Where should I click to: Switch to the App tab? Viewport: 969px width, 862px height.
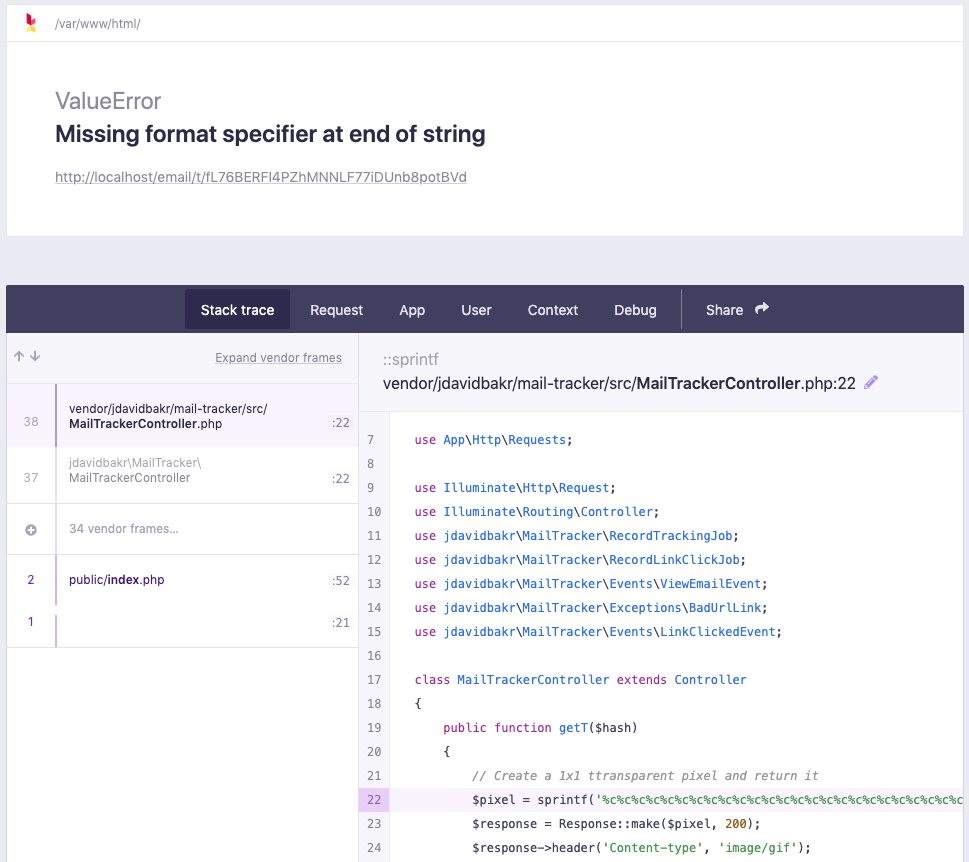coord(412,310)
